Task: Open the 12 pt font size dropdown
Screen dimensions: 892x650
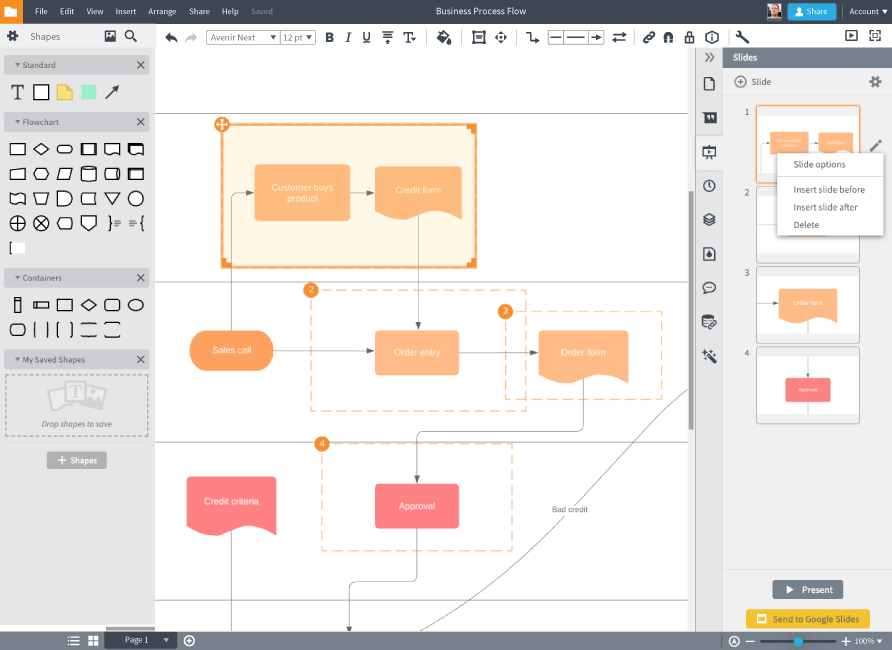Action: 297,37
